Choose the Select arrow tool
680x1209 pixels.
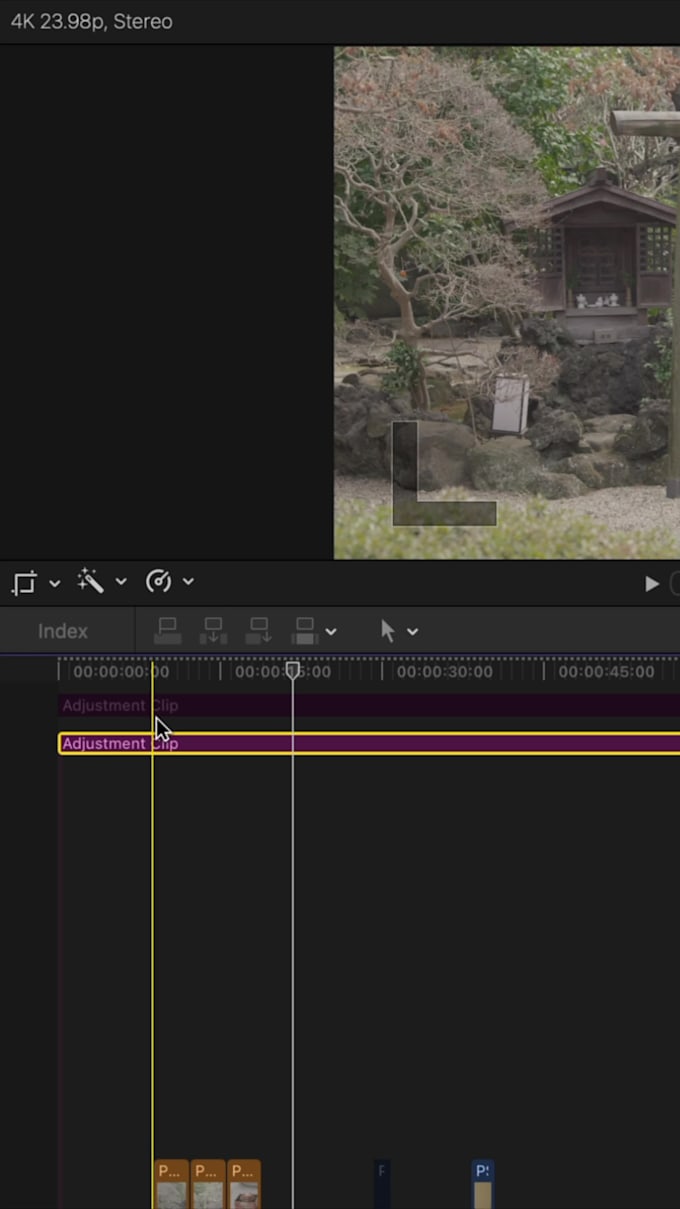tap(388, 631)
